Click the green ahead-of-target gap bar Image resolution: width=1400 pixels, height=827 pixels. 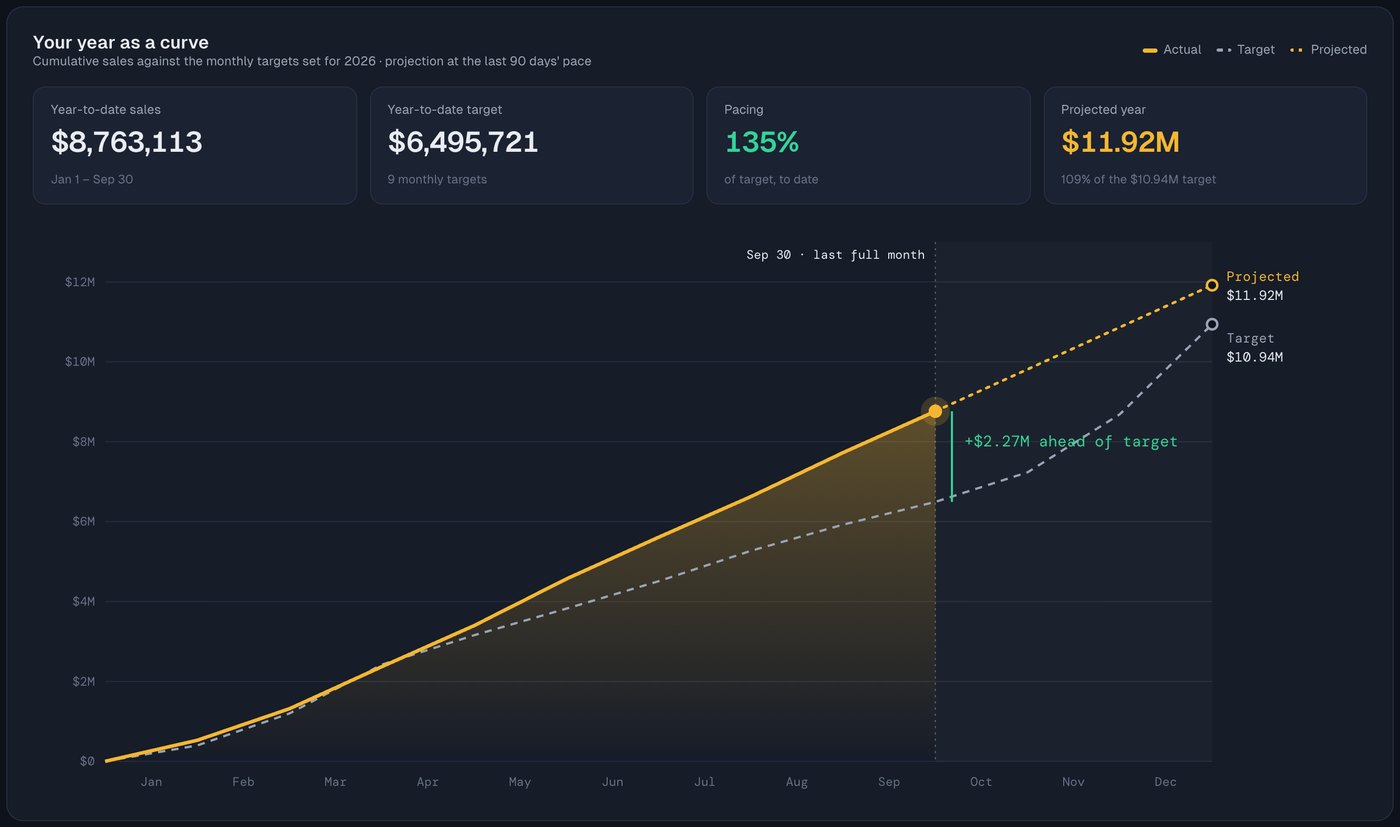click(952, 456)
